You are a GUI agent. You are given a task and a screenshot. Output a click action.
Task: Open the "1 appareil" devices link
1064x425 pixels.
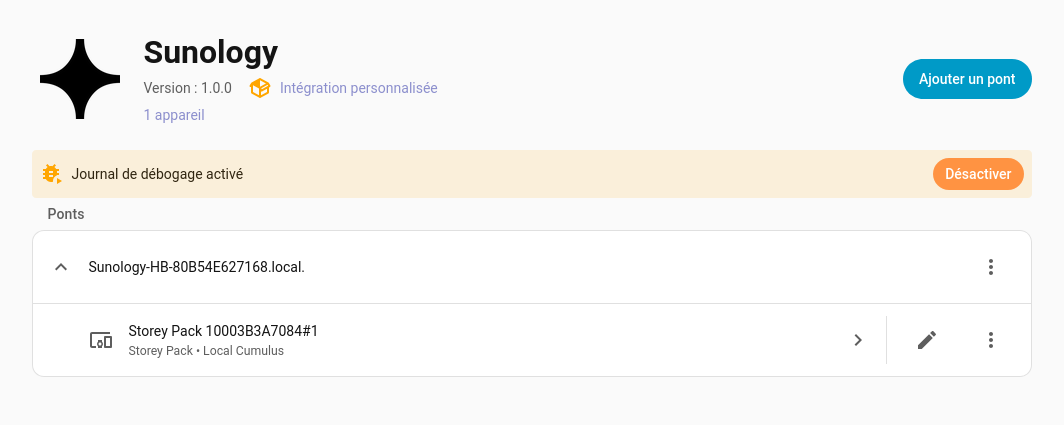pos(174,115)
